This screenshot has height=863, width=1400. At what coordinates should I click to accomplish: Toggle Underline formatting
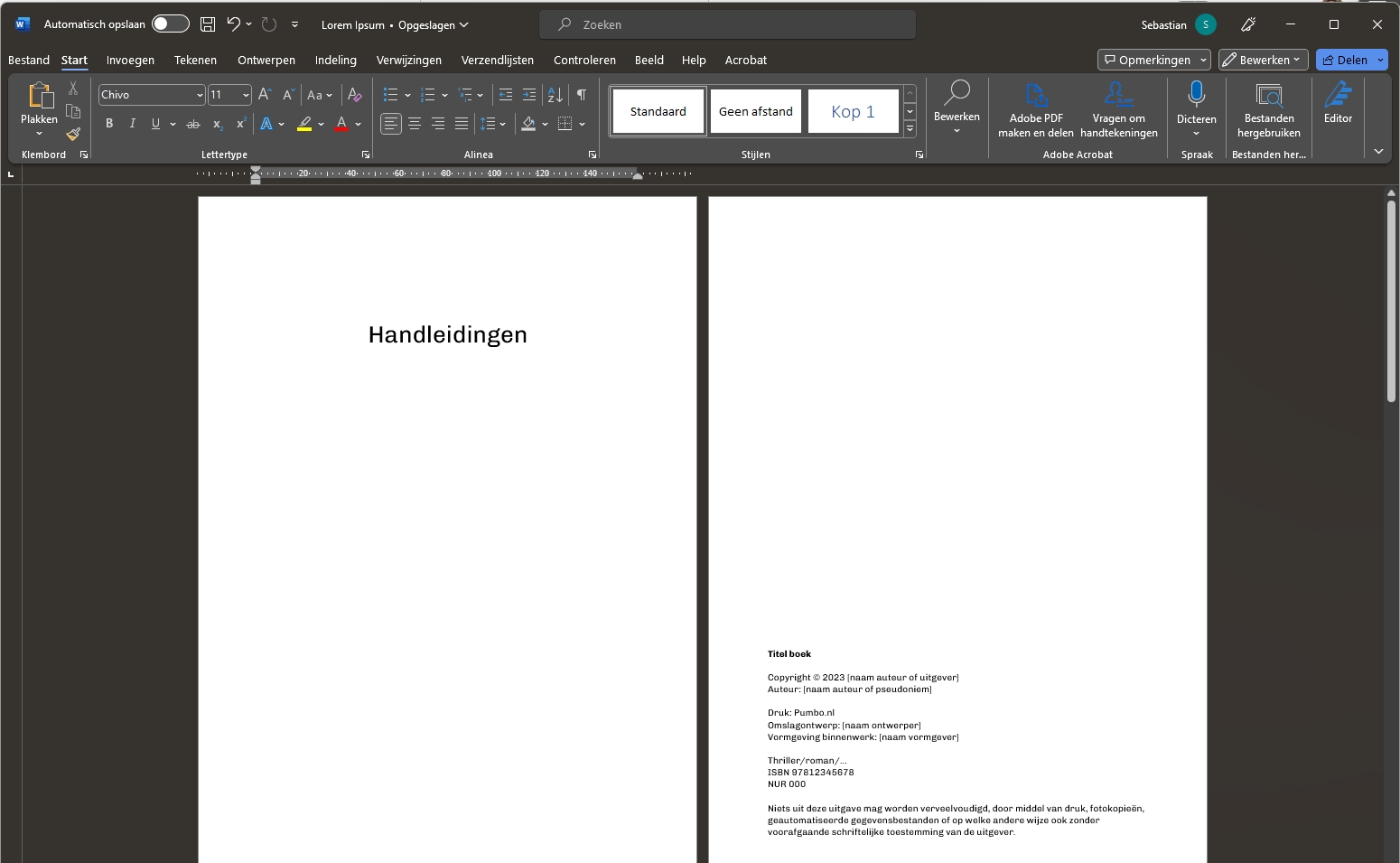(156, 124)
